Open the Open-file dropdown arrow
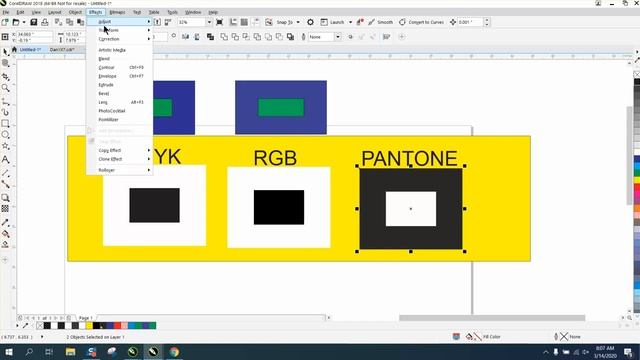 24,22
